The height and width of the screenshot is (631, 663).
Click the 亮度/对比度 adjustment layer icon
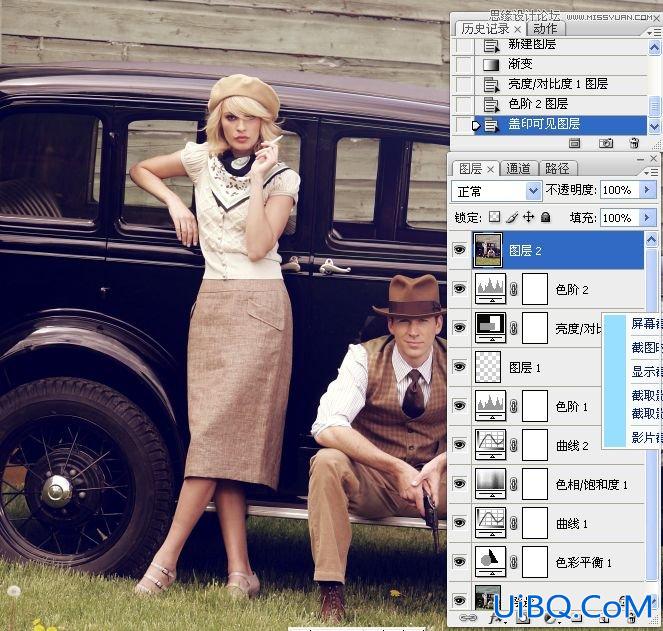[490, 328]
